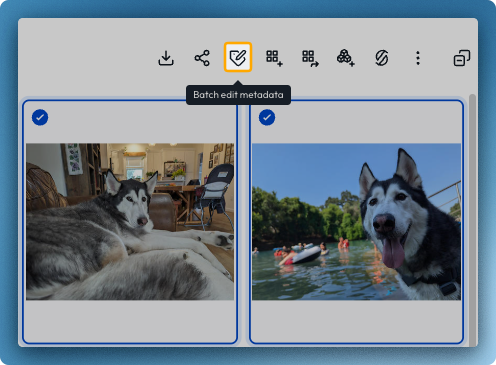Click the grid-with-arrow move to collection icon
This screenshot has height=365, width=496.
(310, 58)
